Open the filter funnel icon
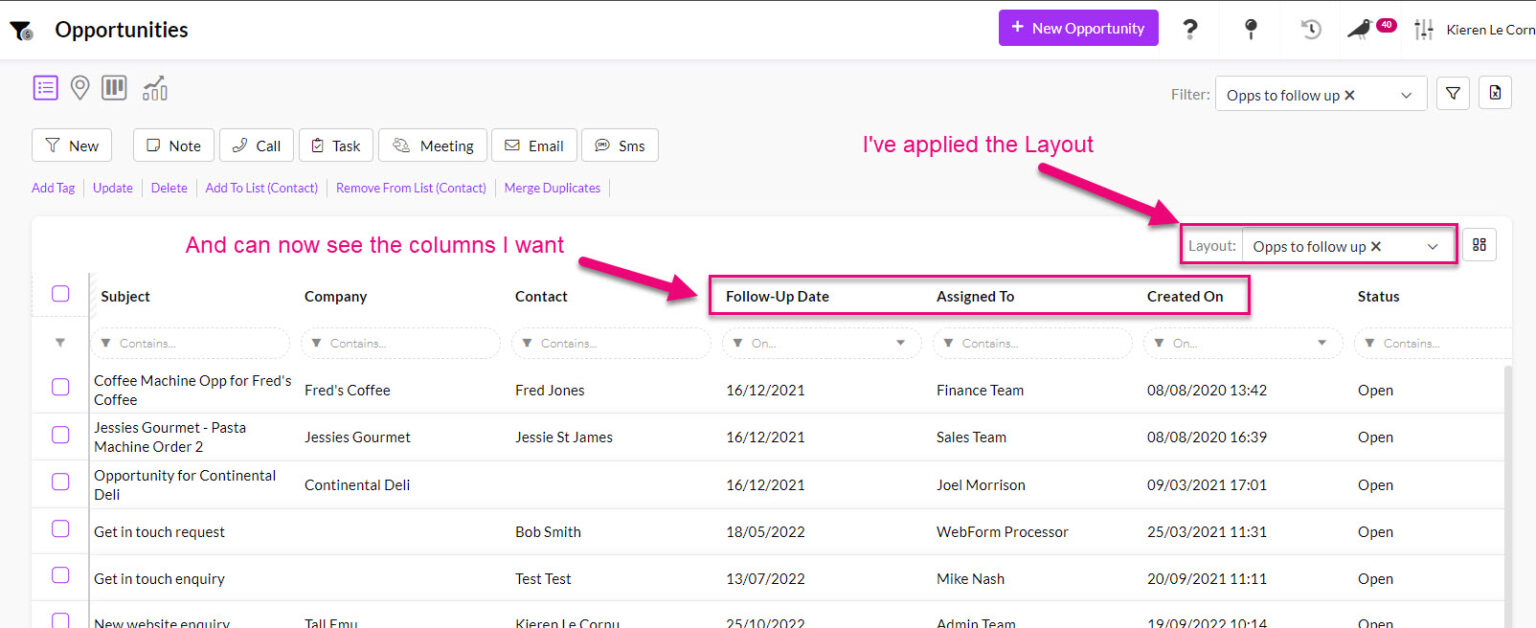The image size is (1536, 628). (x=1452, y=93)
